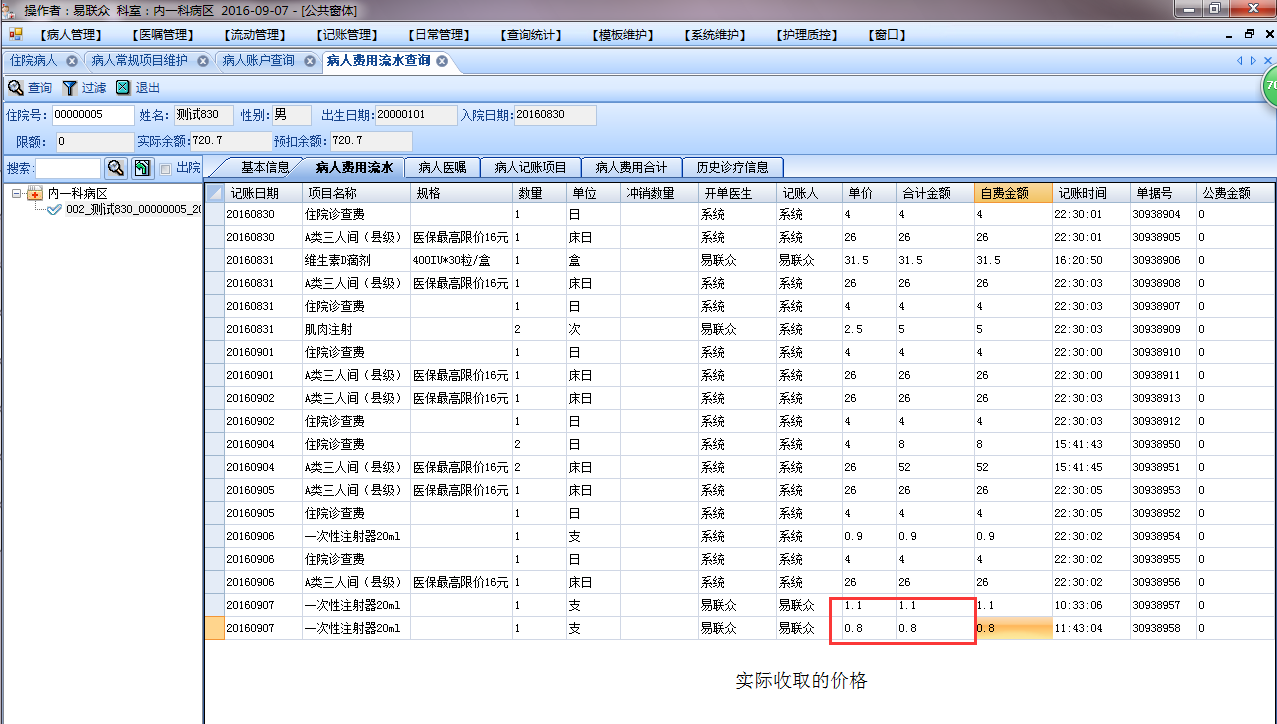This screenshot has height=724, width=1277.
Task: Click the inner window restore icon
Action: (x=1250, y=34)
